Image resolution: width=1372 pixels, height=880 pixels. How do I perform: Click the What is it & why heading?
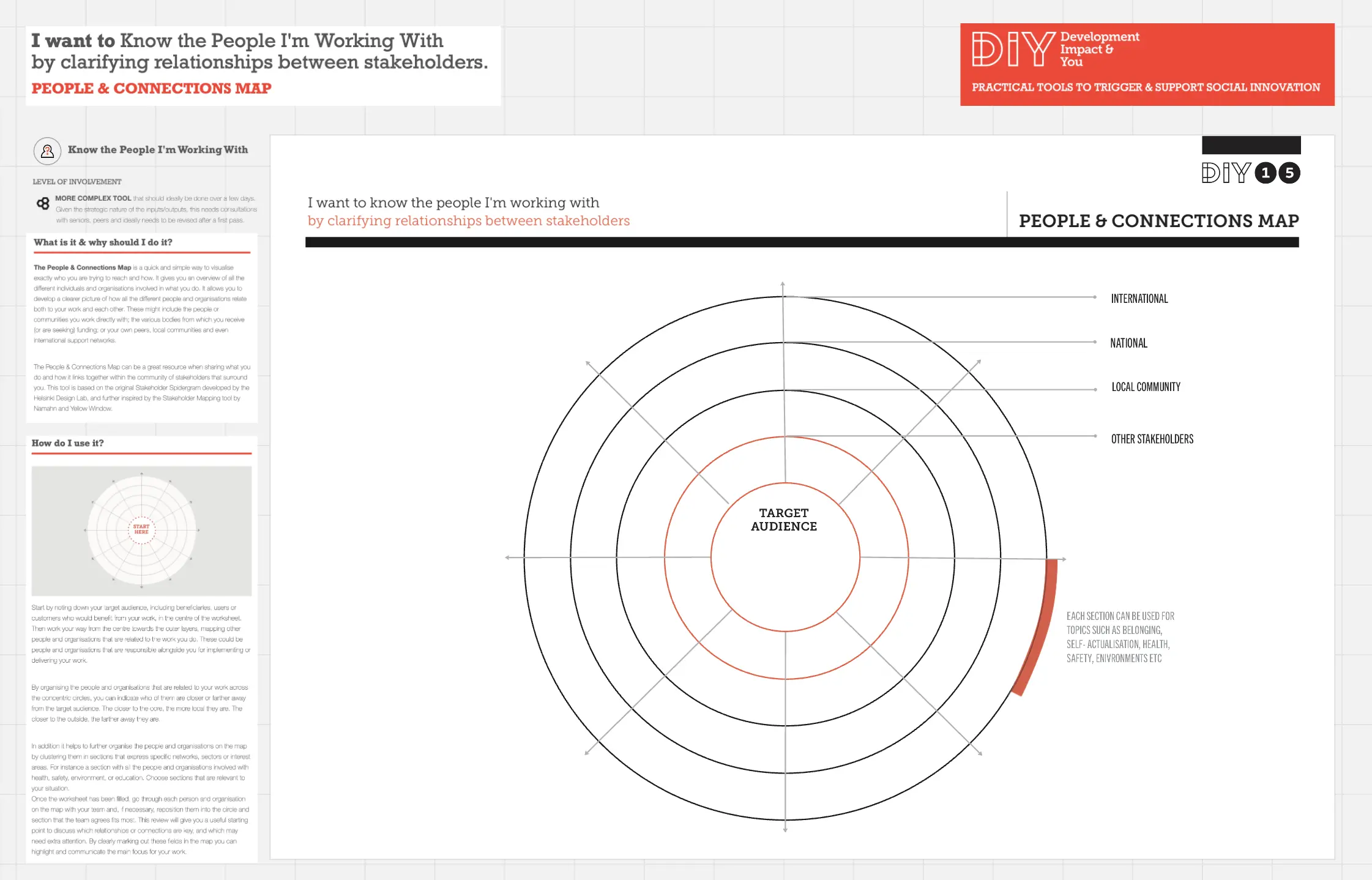(x=103, y=242)
